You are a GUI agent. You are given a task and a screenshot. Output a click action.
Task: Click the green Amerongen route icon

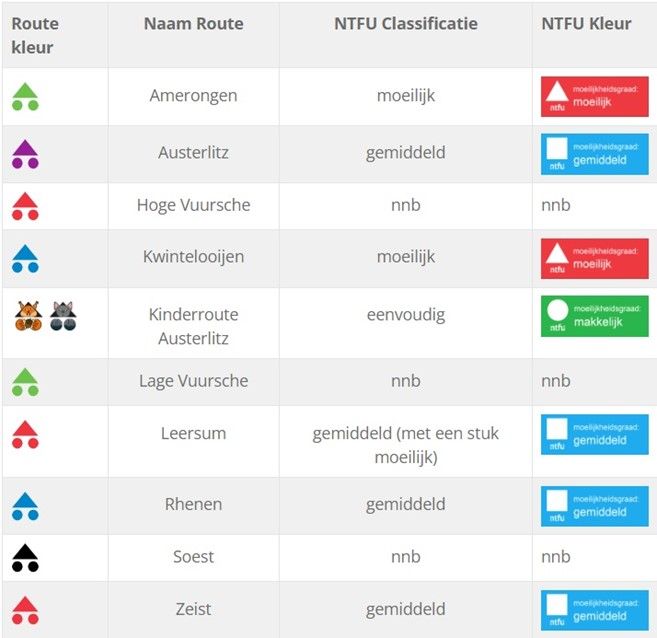[25, 97]
